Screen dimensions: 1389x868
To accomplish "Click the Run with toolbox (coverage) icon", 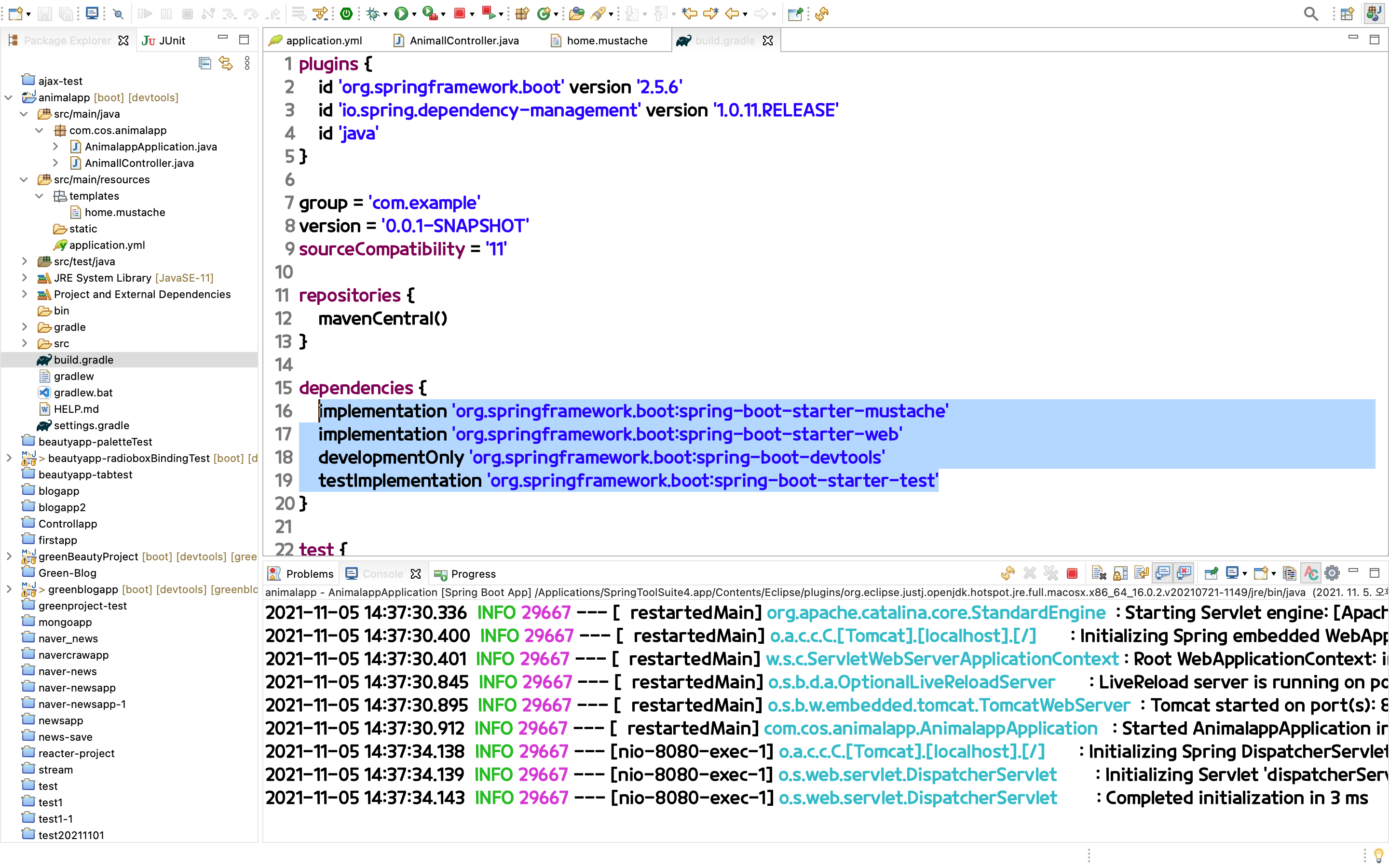I will [429, 13].
